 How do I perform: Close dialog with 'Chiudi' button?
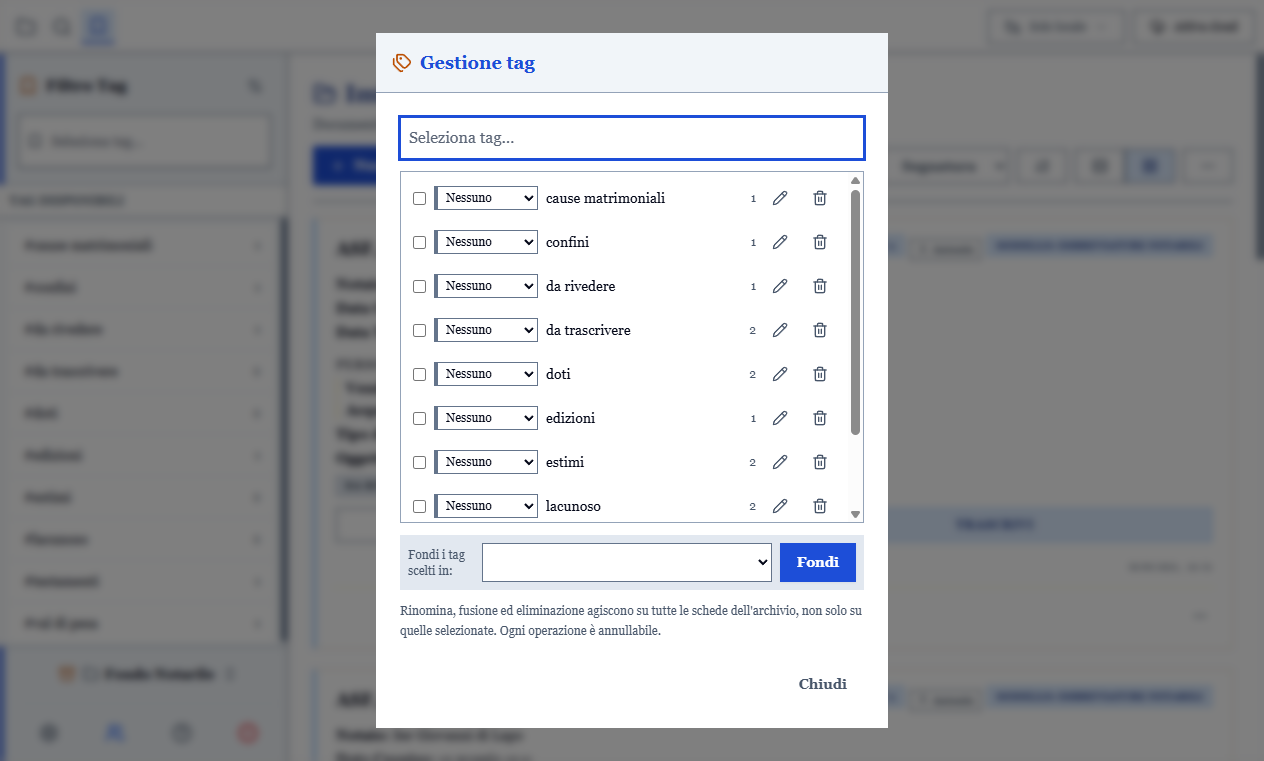pyautogui.click(x=822, y=684)
